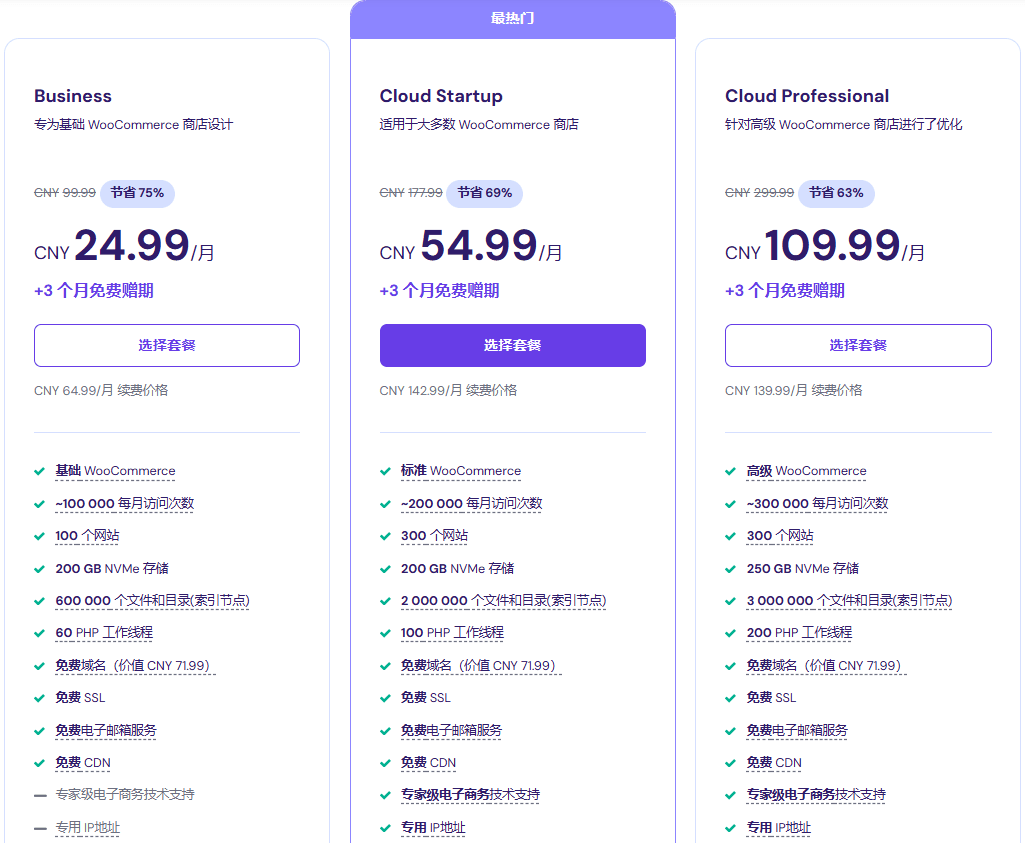Click the checkmark beside 高级 WooCommerce
Viewport: 1025px width, 843px height.
(x=731, y=471)
